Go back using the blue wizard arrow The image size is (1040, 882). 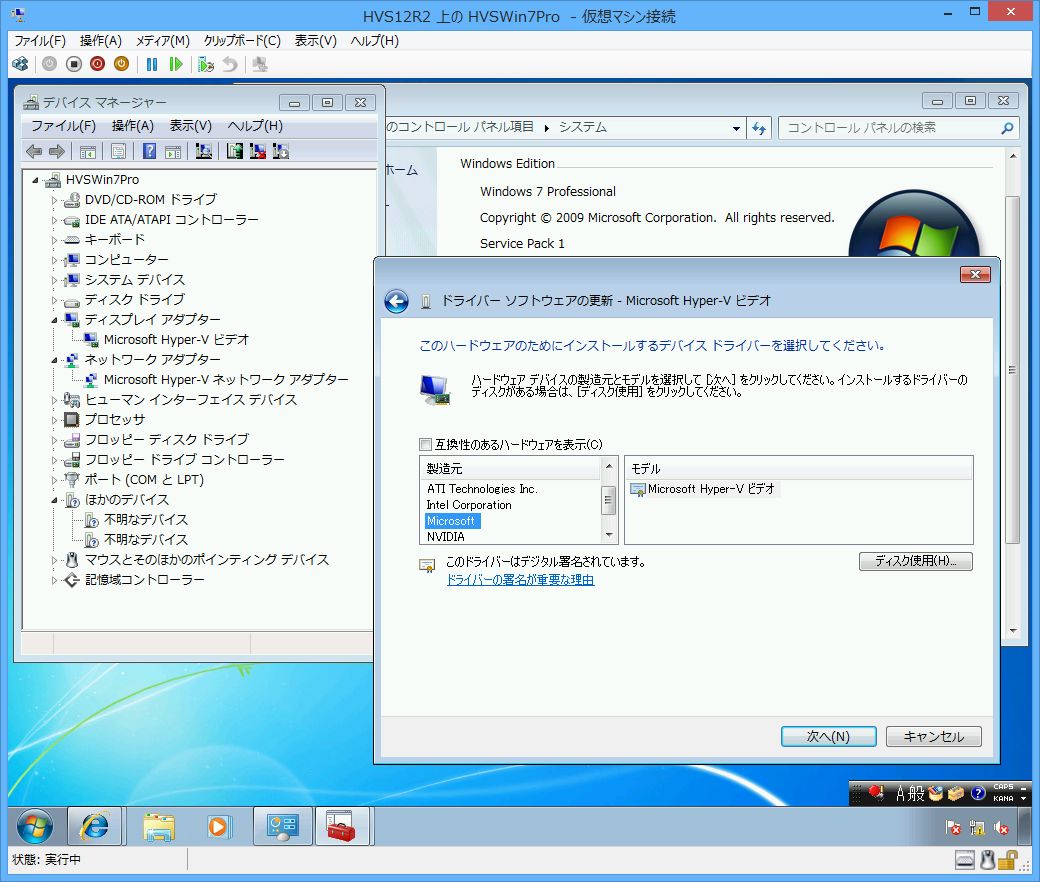click(x=397, y=302)
